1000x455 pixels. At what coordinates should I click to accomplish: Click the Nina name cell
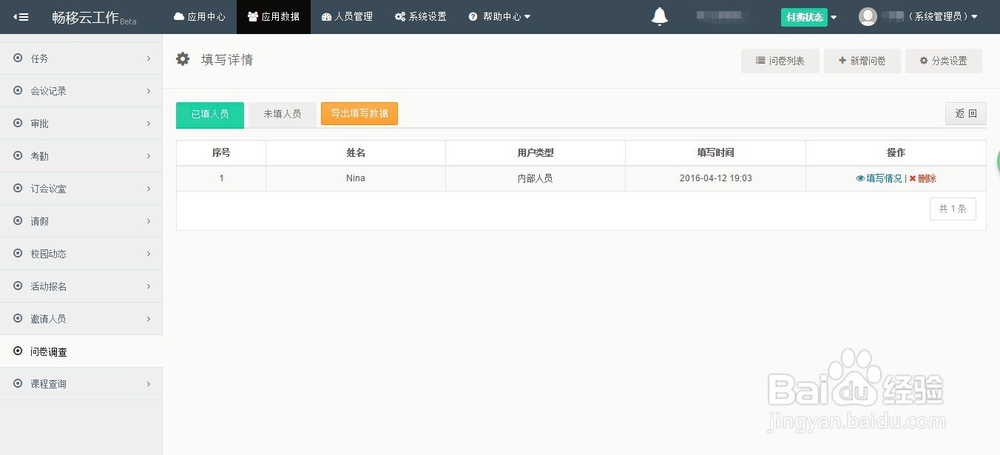coord(356,179)
